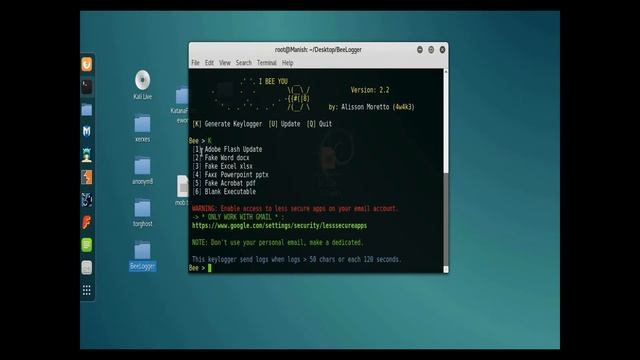Open the Search menu in terminal

click(x=244, y=63)
